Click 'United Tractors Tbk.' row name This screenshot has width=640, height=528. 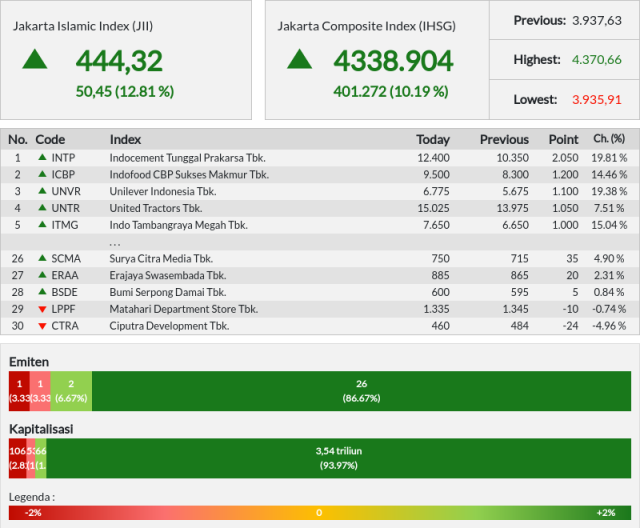tap(156, 208)
